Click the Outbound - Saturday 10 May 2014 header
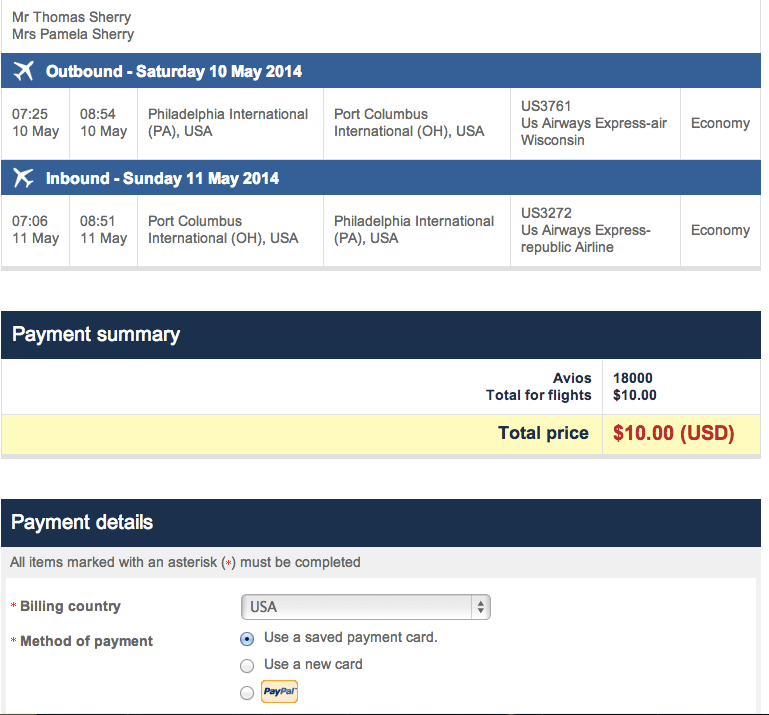 [x=381, y=71]
